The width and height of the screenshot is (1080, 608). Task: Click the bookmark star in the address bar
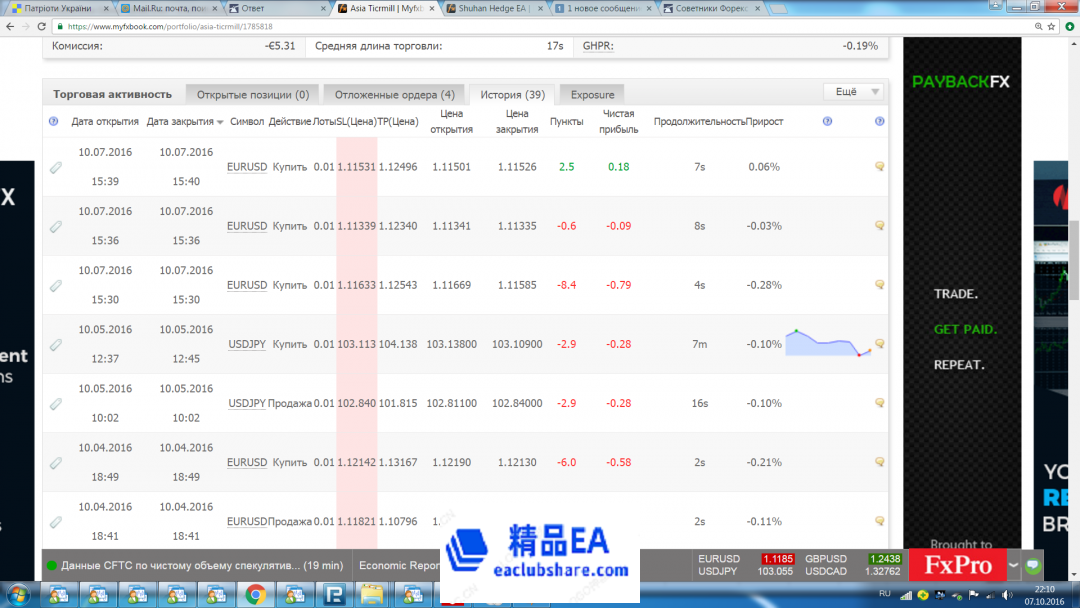(1044, 27)
